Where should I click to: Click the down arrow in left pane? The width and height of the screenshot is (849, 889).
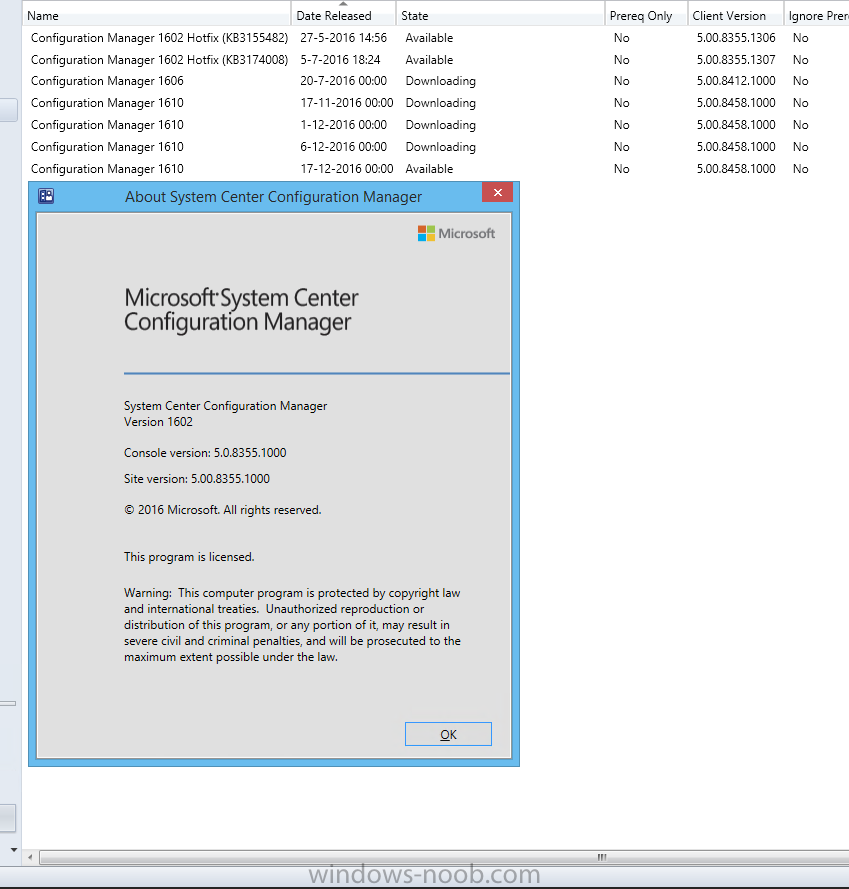point(14,850)
